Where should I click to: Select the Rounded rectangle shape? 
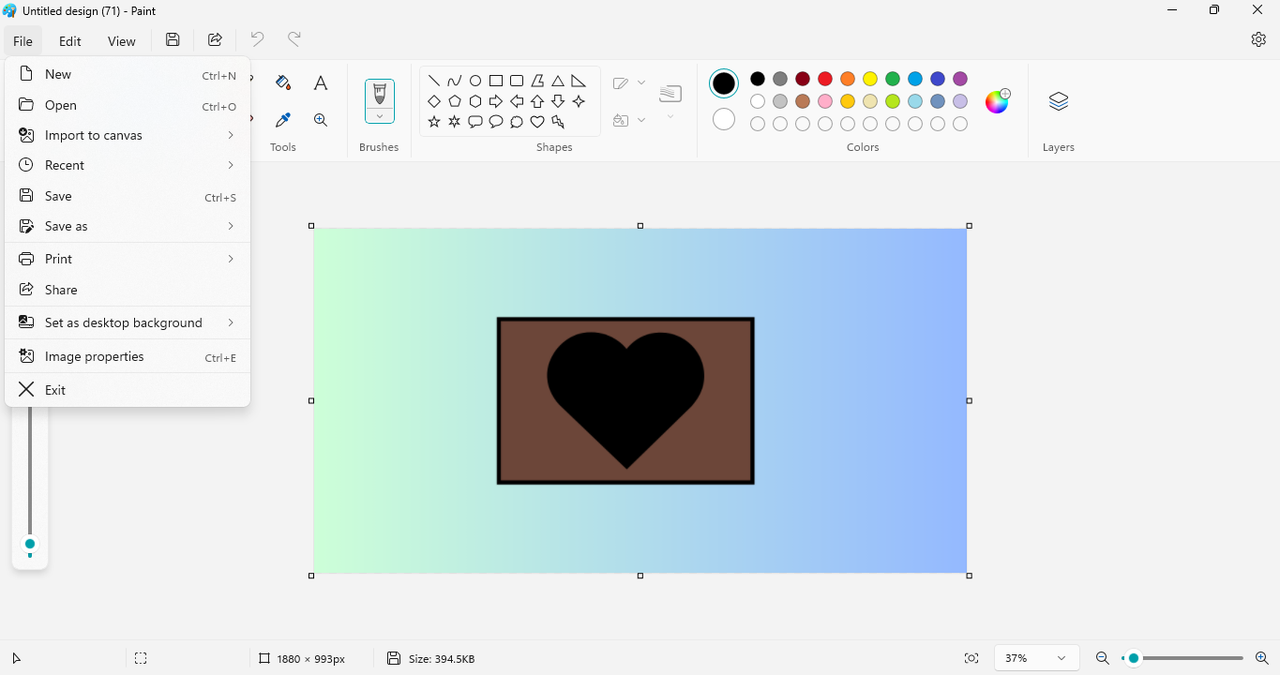tap(517, 81)
